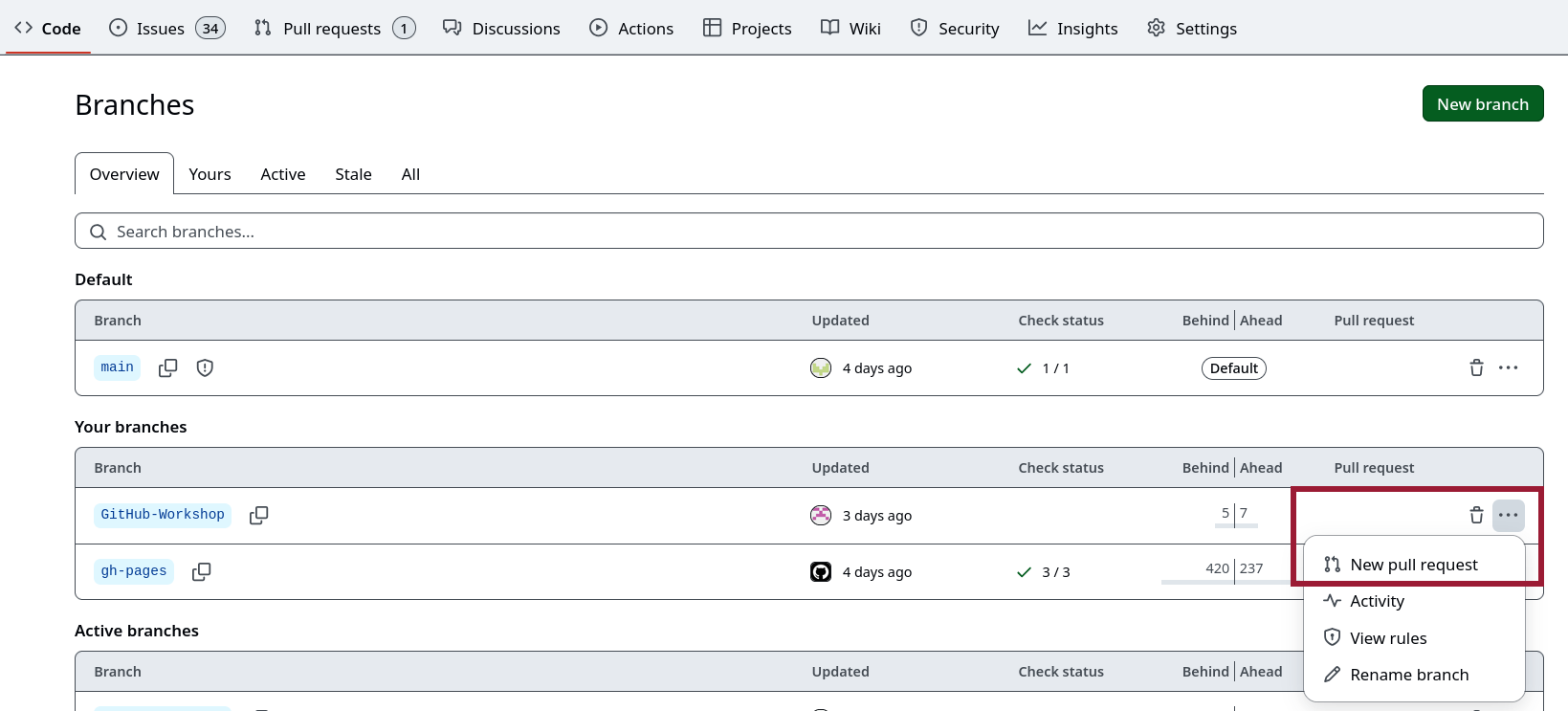This screenshot has height=711, width=1568.
Task: Open the GitHub-Workshop branch link
Action: coord(163,515)
